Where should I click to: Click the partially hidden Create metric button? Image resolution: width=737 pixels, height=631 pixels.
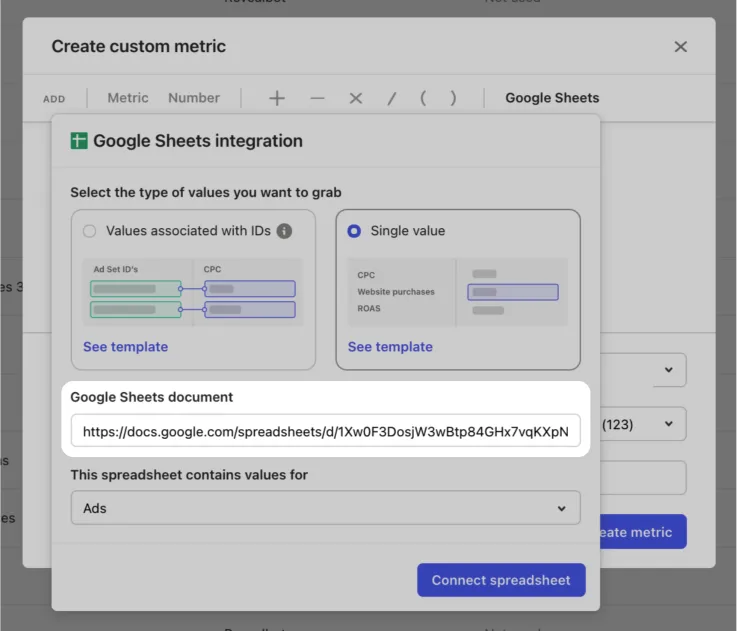point(643,532)
